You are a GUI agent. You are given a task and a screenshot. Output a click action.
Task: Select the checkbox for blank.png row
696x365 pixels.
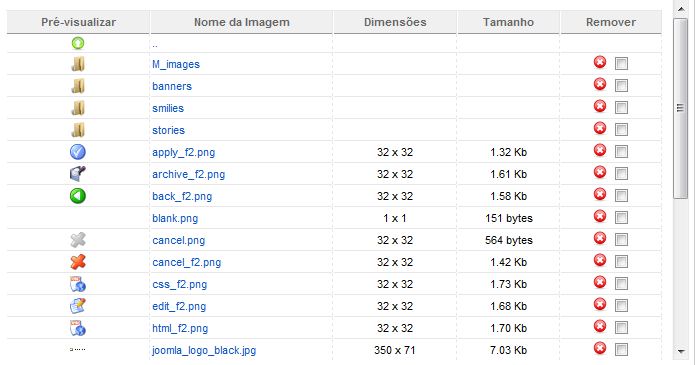coord(621,218)
